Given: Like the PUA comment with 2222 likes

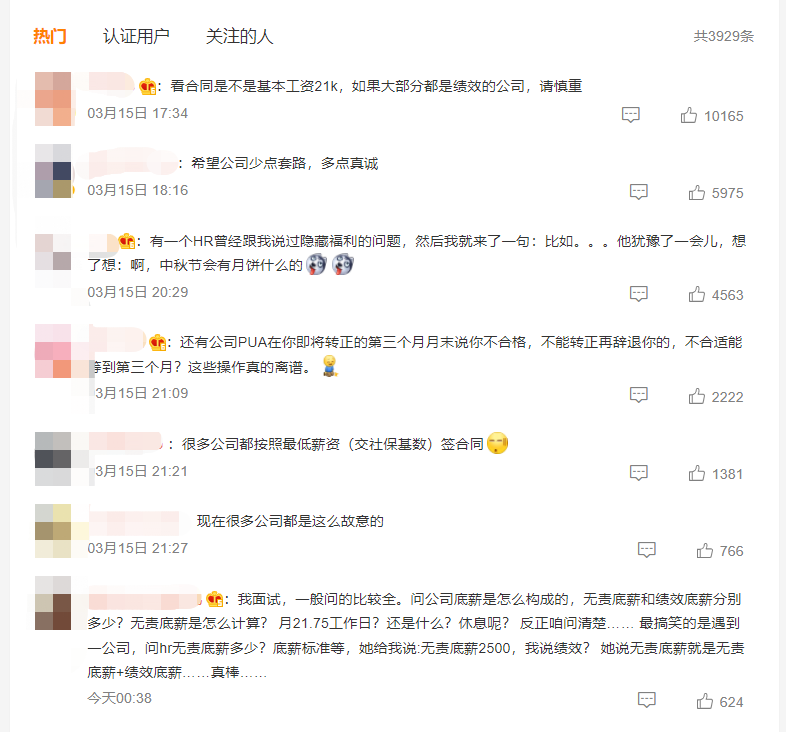Looking at the screenshot, I should pyautogui.click(x=697, y=396).
